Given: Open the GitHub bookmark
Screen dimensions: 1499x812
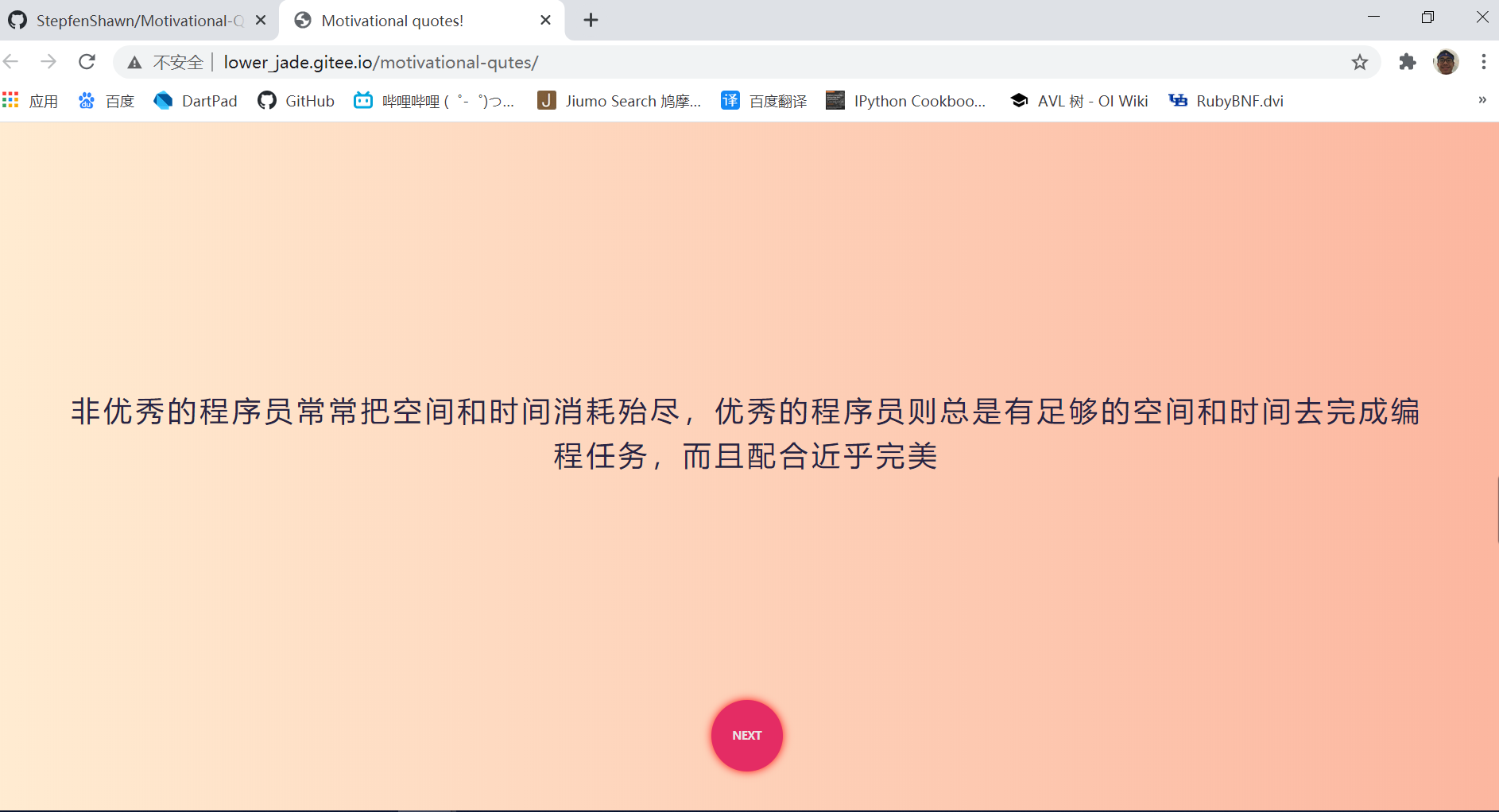Looking at the screenshot, I should point(296,100).
